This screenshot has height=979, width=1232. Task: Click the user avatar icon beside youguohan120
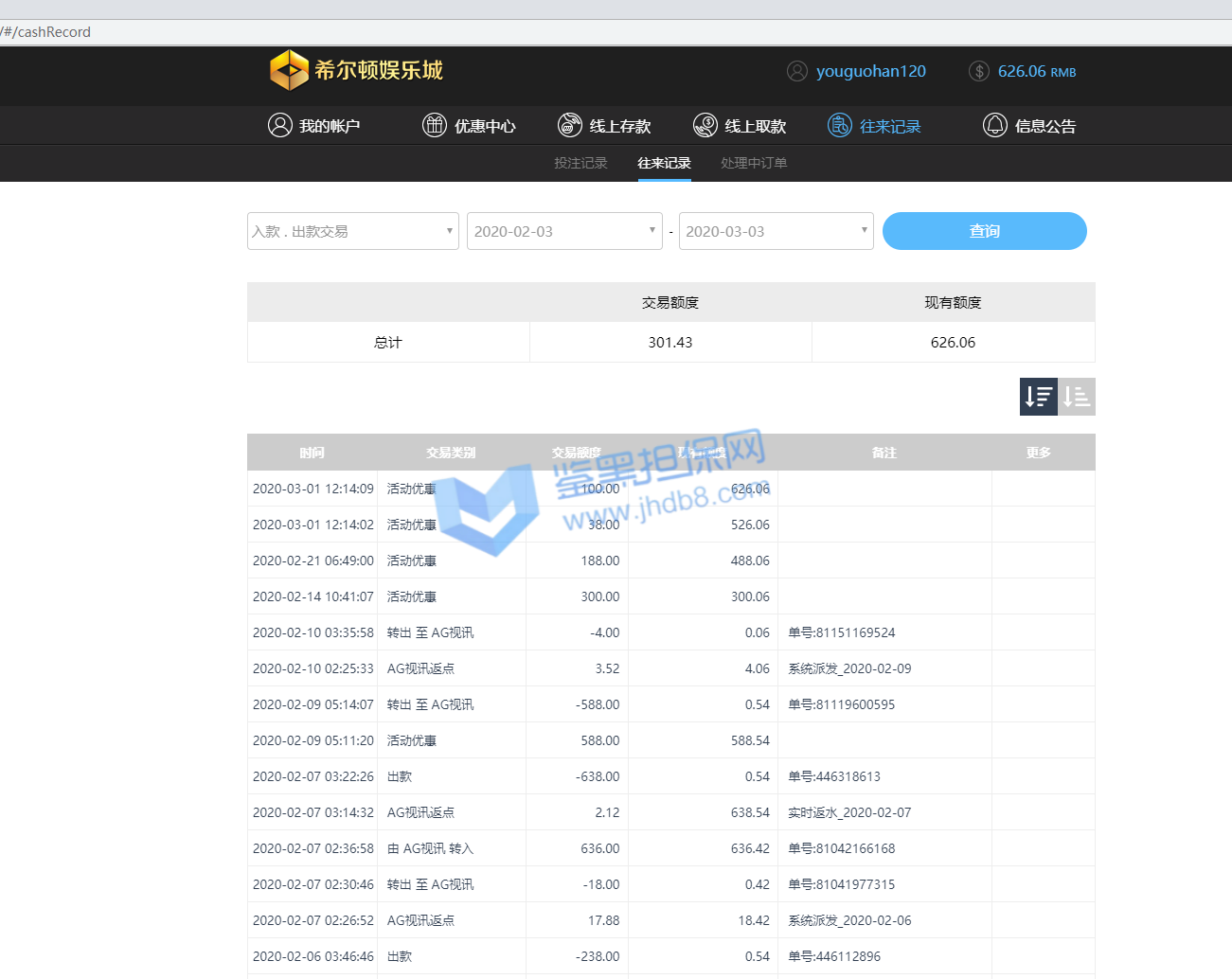pos(797,71)
